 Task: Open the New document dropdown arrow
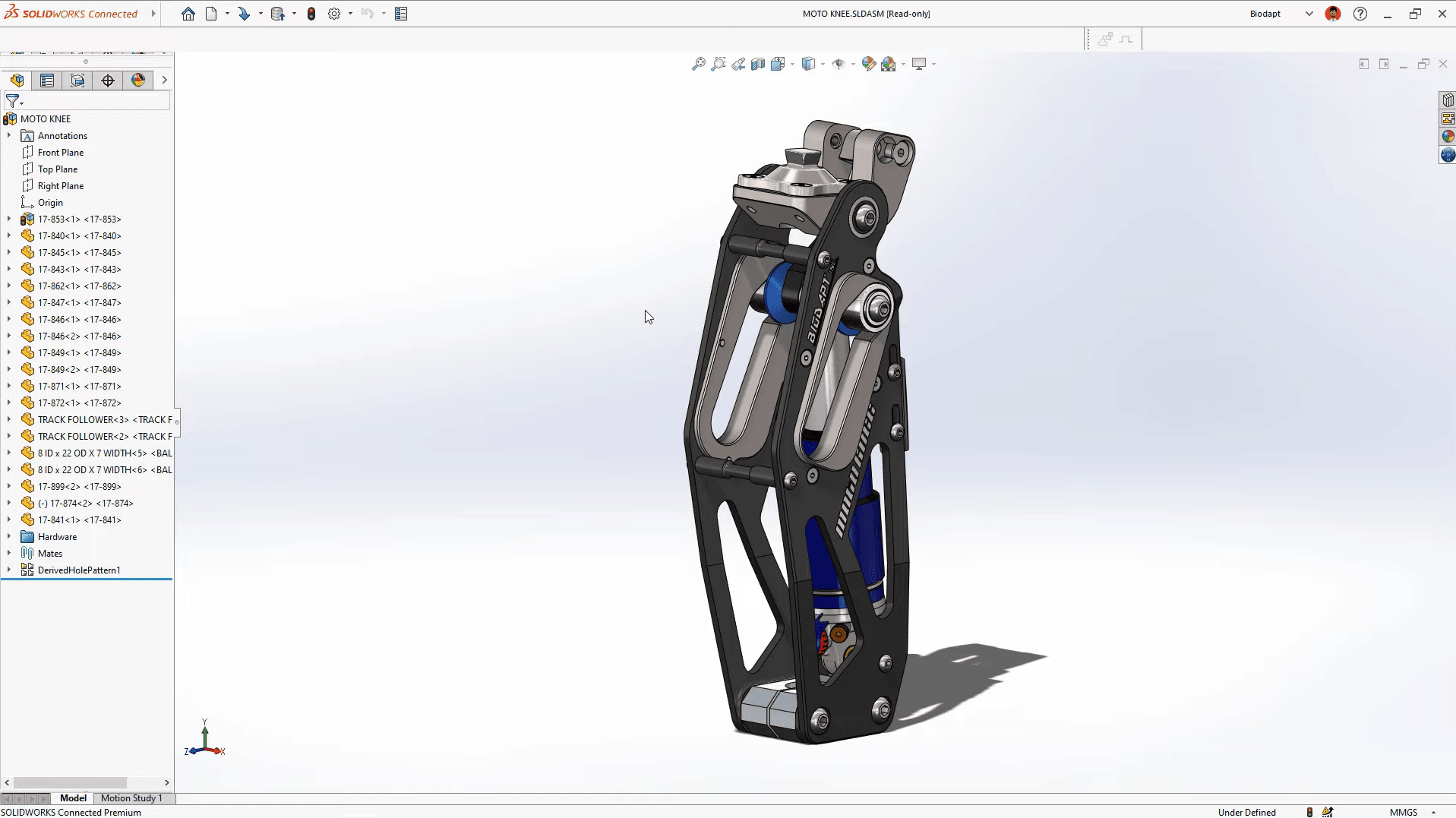(x=227, y=14)
